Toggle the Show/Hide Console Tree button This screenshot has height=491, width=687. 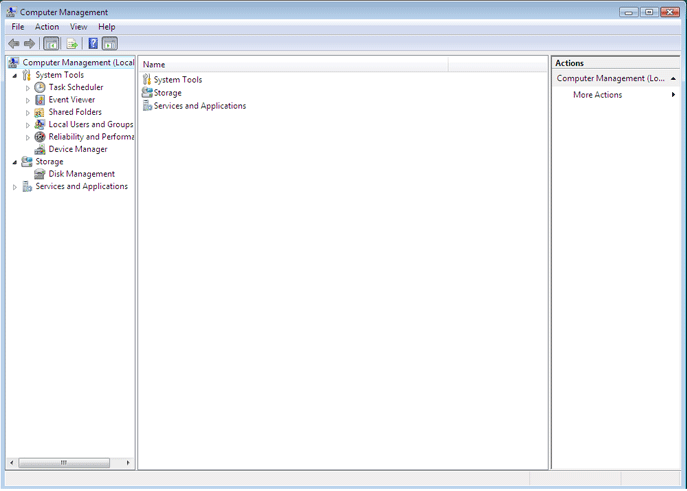coord(51,43)
